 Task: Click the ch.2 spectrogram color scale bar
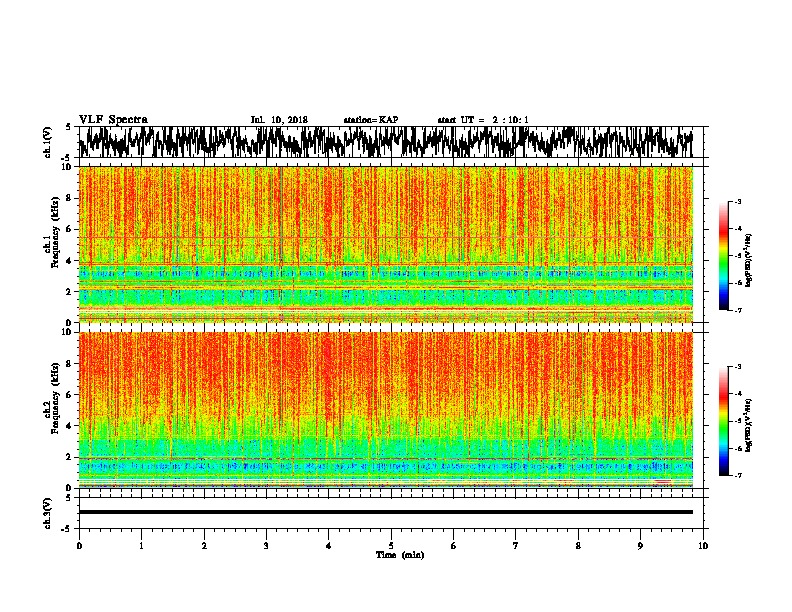tap(723, 421)
